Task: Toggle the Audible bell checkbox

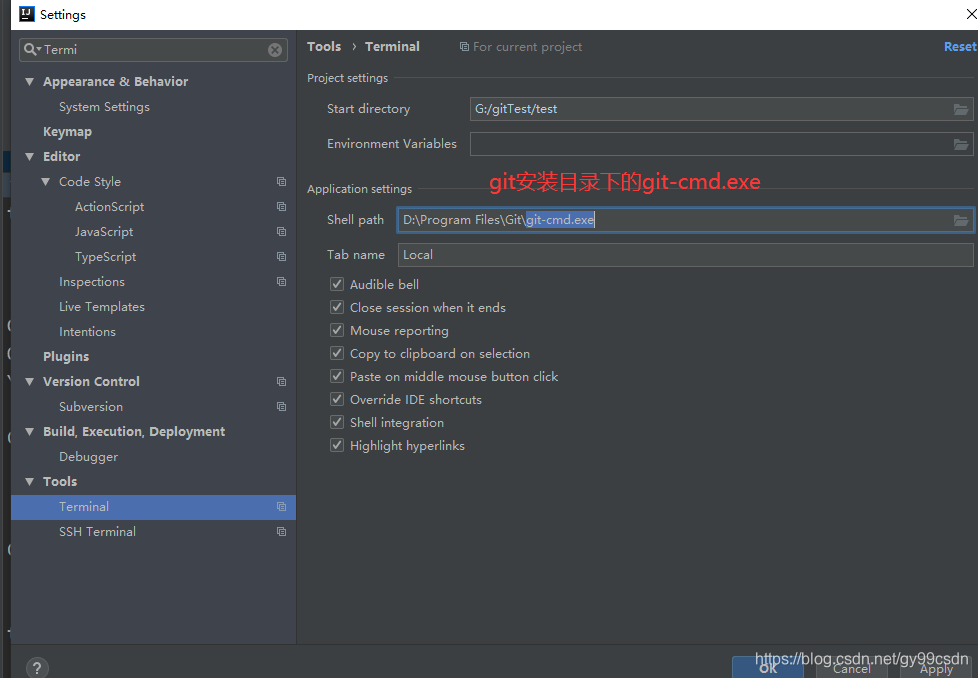Action: pos(337,284)
